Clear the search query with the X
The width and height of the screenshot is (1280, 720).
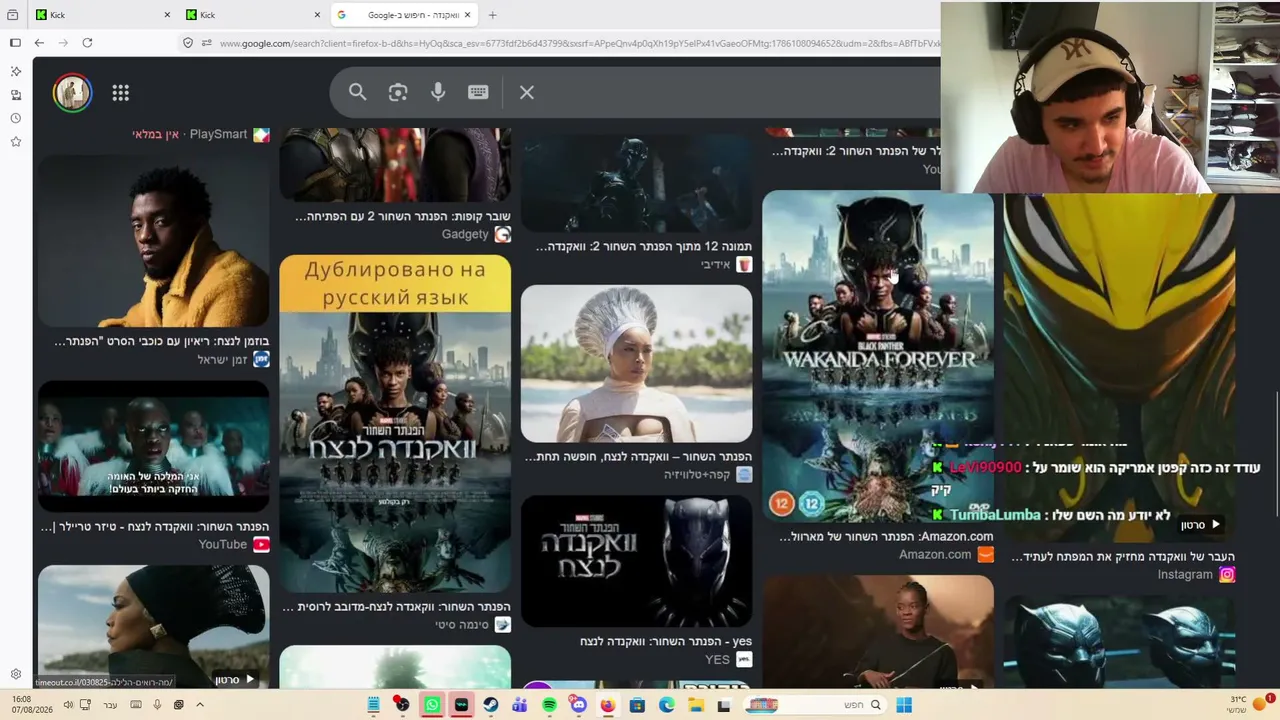tap(527, 93)
